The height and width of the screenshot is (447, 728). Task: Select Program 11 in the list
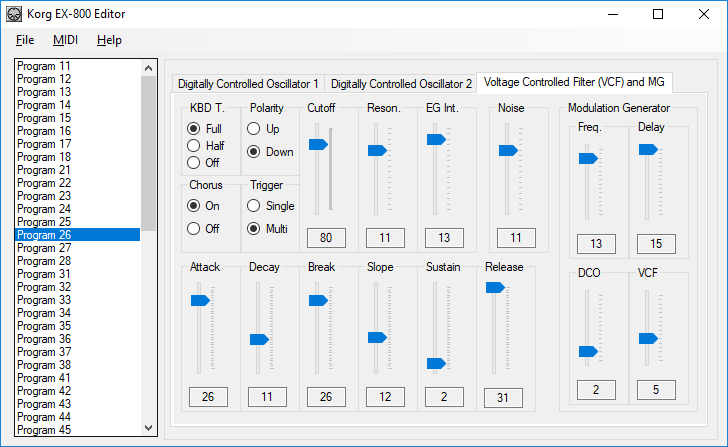pyautogui.click(x=78, y=66)
